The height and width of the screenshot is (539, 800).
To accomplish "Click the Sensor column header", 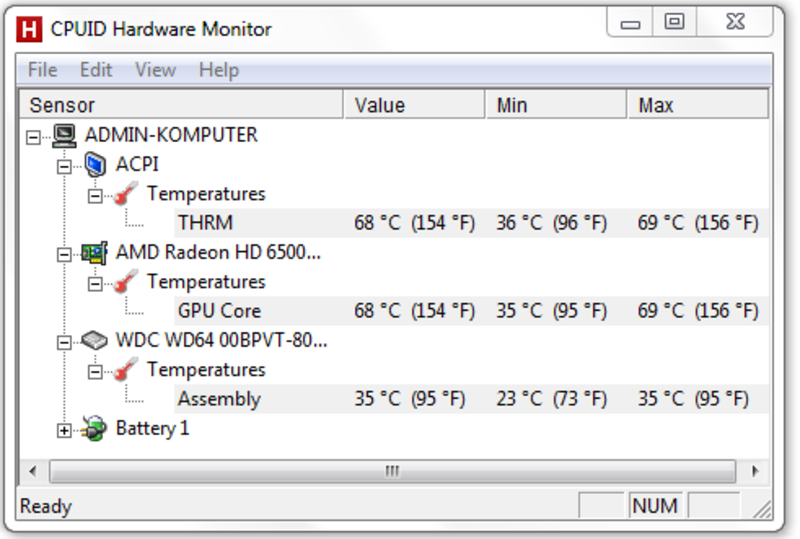I will (x=181, y=105).
